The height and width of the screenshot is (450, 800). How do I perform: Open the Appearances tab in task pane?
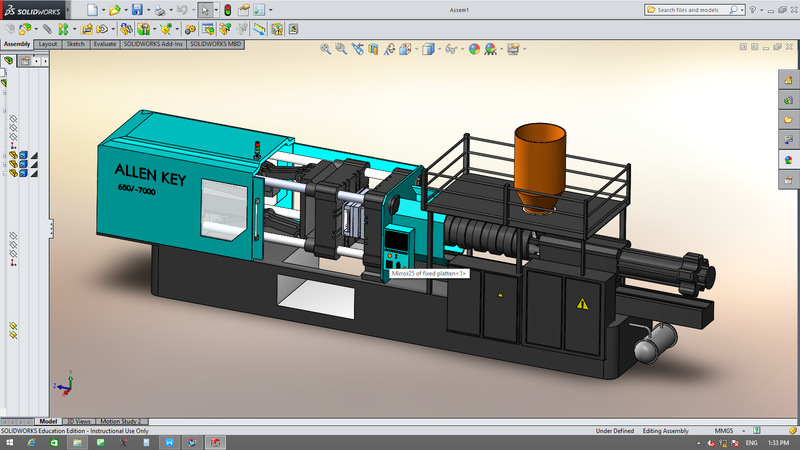coord(788,160)
